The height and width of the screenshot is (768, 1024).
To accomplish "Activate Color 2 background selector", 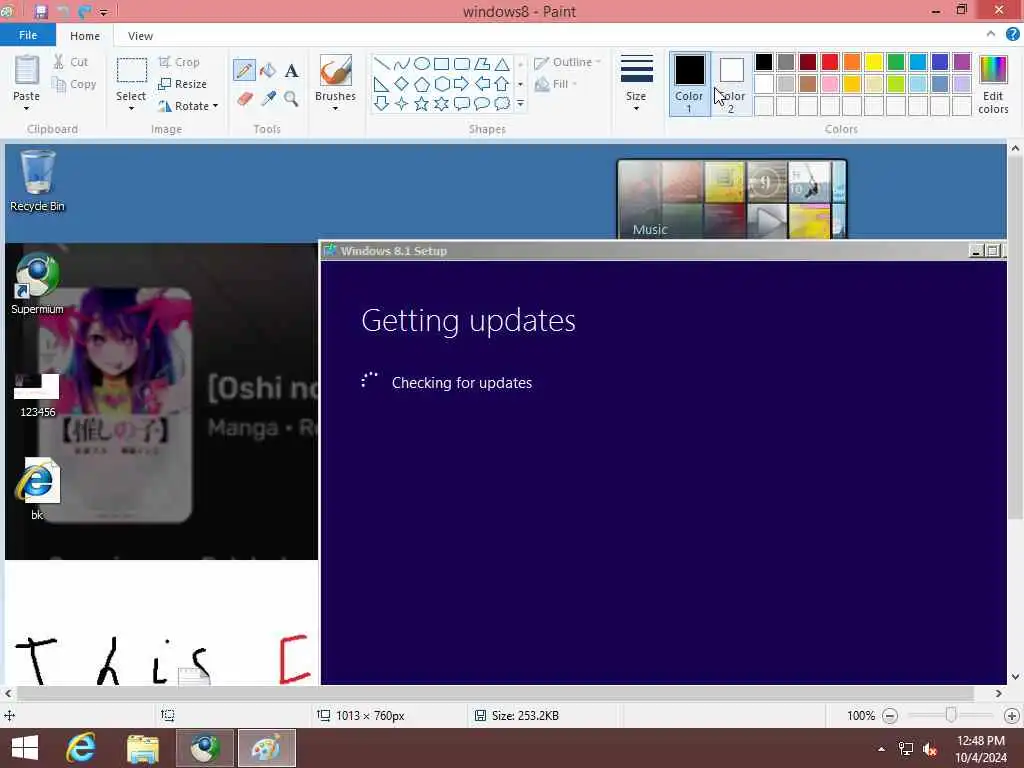I will (x=731, y=84).
